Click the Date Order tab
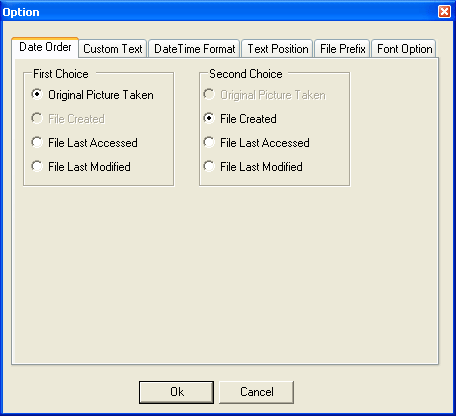 click(x=45, y=47)
